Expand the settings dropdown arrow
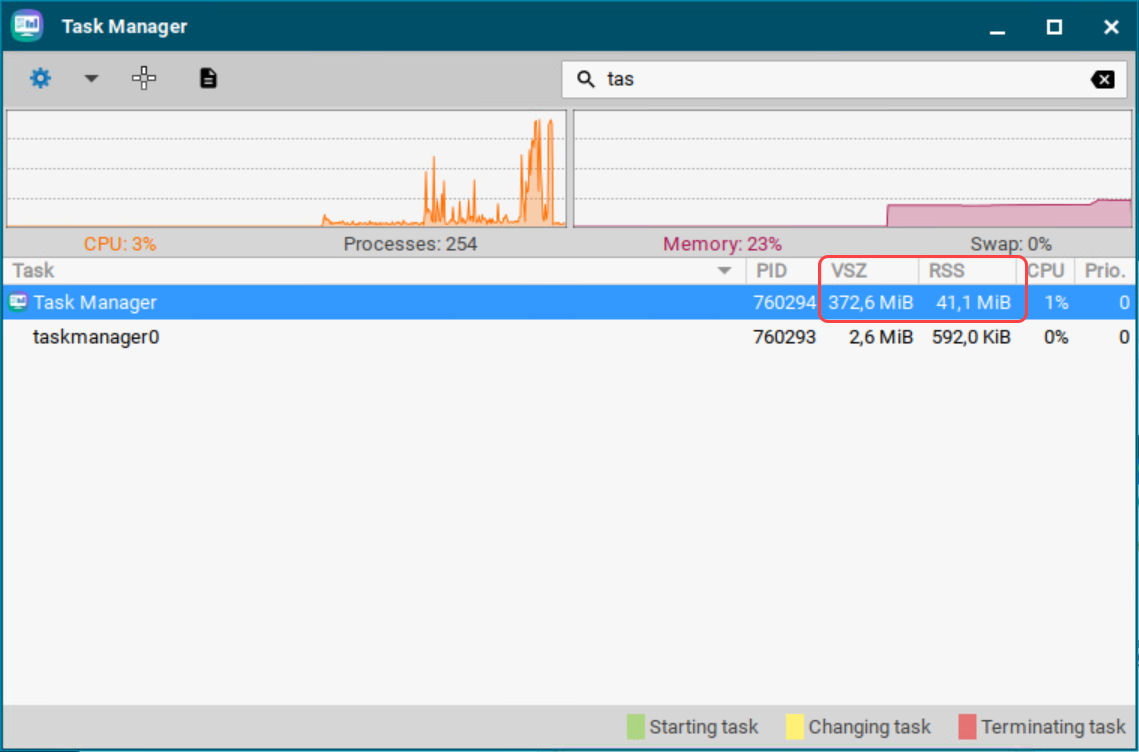 tap(91, 78)
